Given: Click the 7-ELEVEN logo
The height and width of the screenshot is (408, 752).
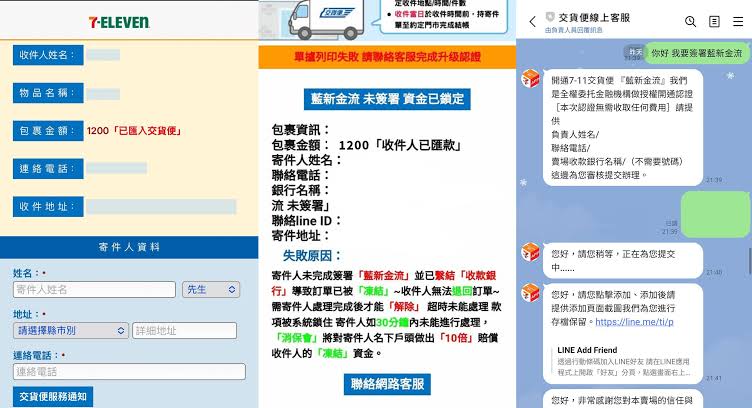Looking at the screenshot, I should click(x=119, y=22).
